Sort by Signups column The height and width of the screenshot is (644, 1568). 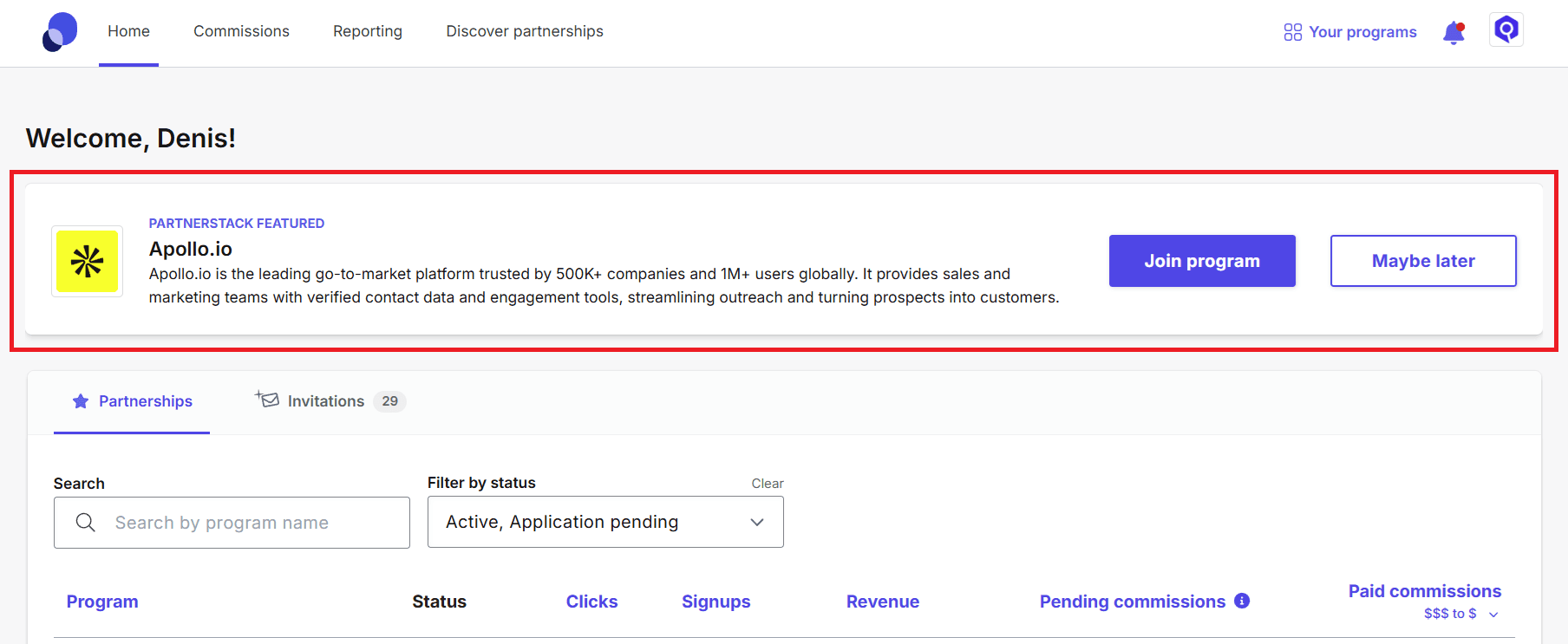point(715,602)
